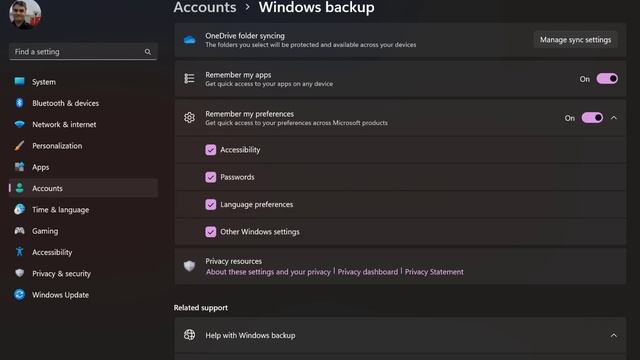The image size is (640, 360).
Task: Go to Bluetooth & devices
Action: 83,103
